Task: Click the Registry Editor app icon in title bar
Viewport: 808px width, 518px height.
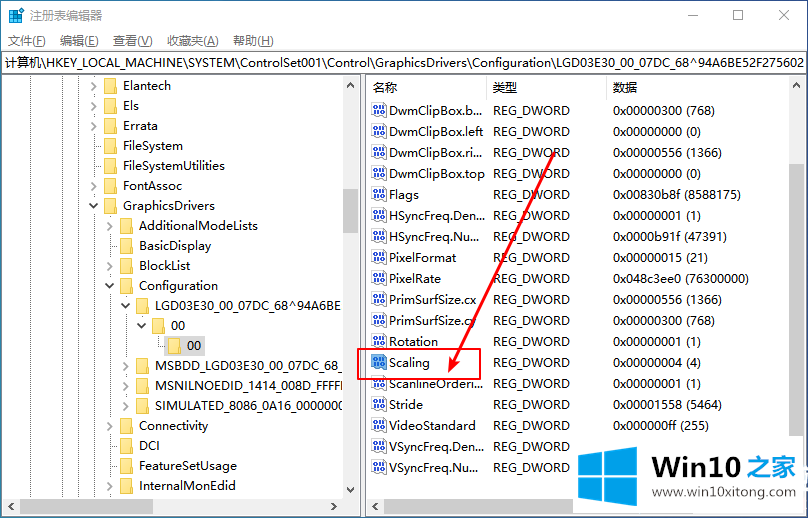Action: pos(14,15)
